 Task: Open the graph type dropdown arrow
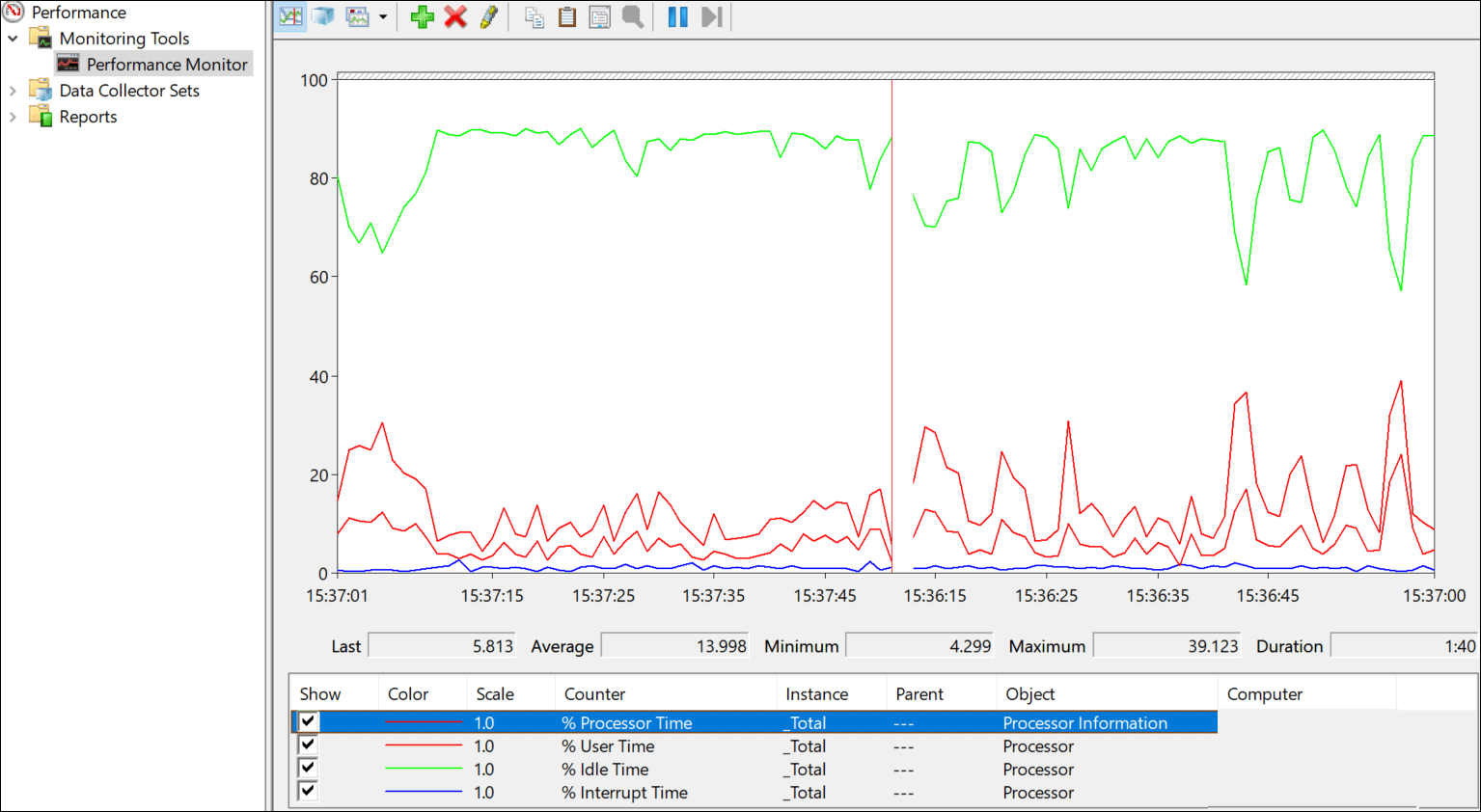click(384, 16)
